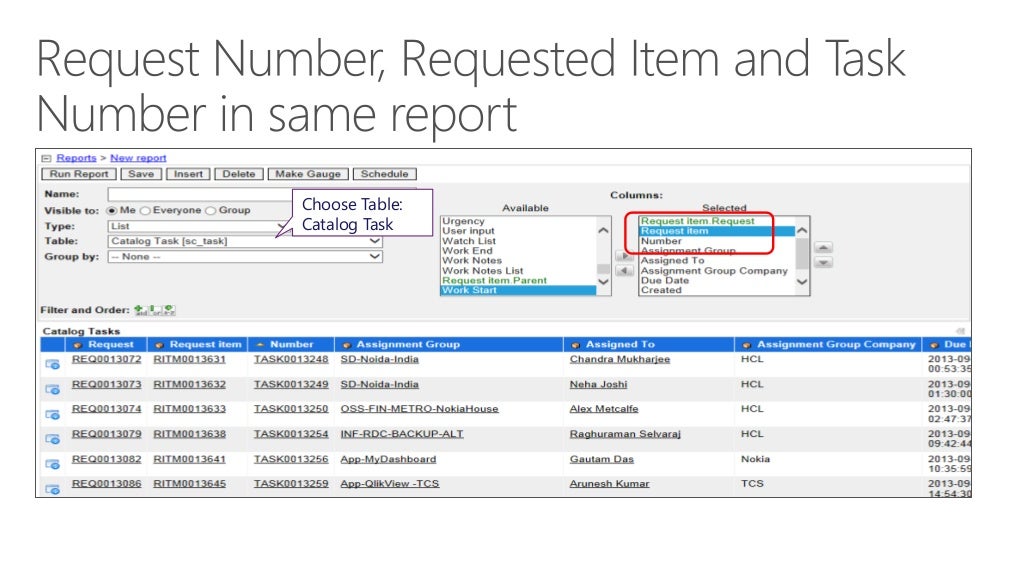Screen dimensions: 1024x576
Task: Move selected column up in order
Action: pos(823,248)
